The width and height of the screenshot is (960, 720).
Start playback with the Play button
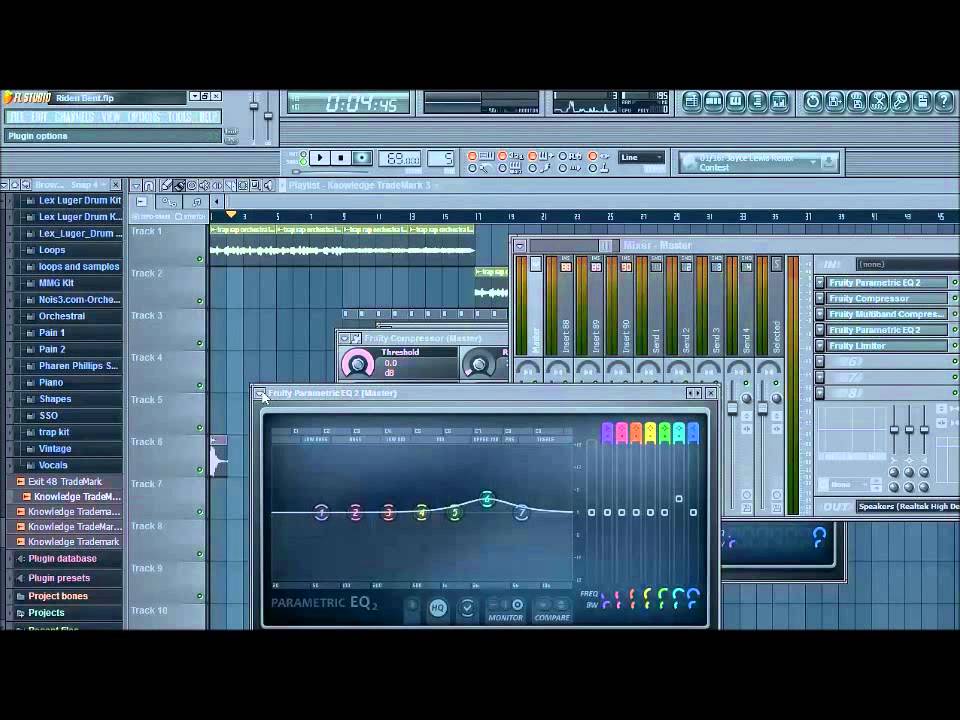click(x=320, y=158)
